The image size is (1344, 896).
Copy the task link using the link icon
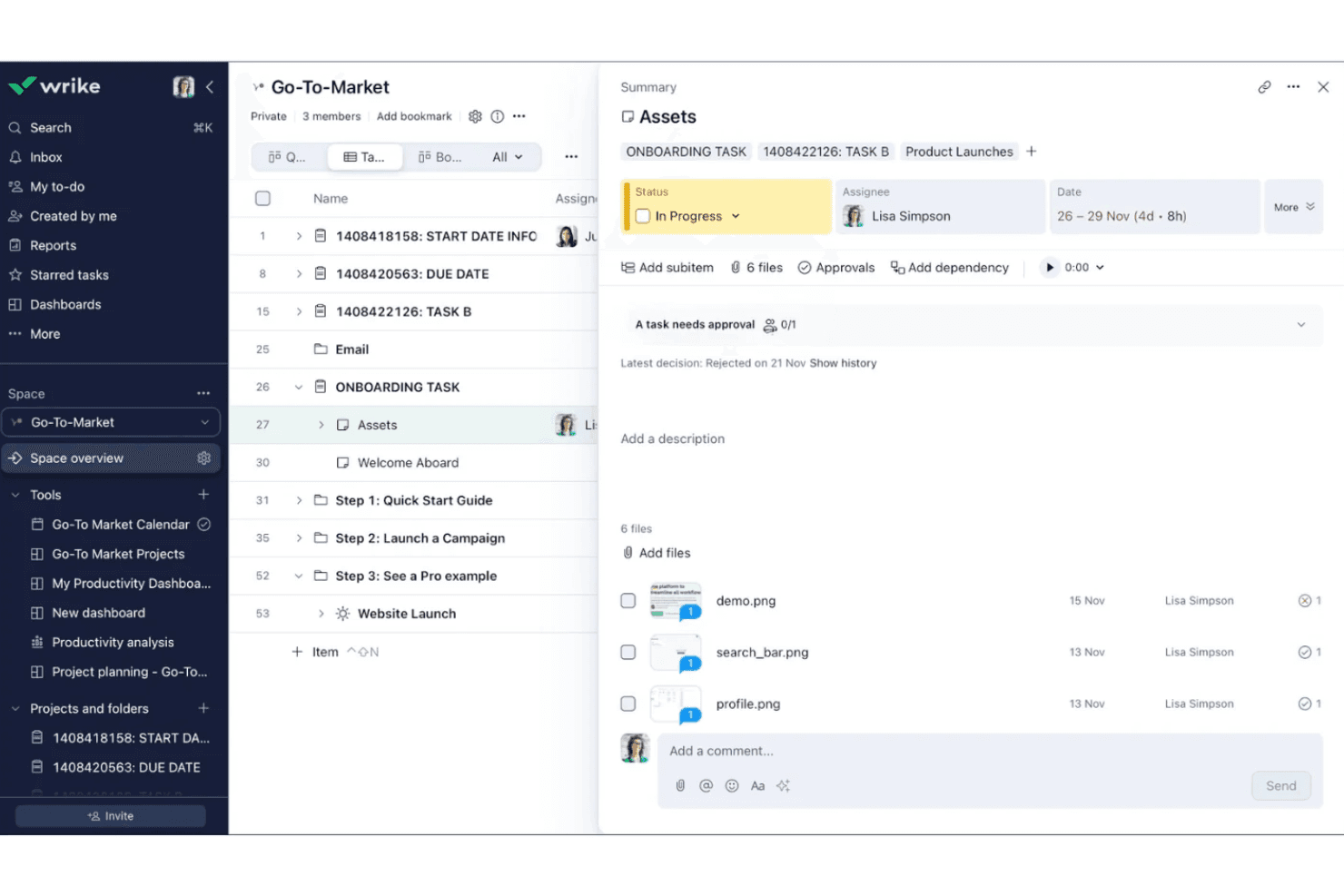[x=1264, y=87]
